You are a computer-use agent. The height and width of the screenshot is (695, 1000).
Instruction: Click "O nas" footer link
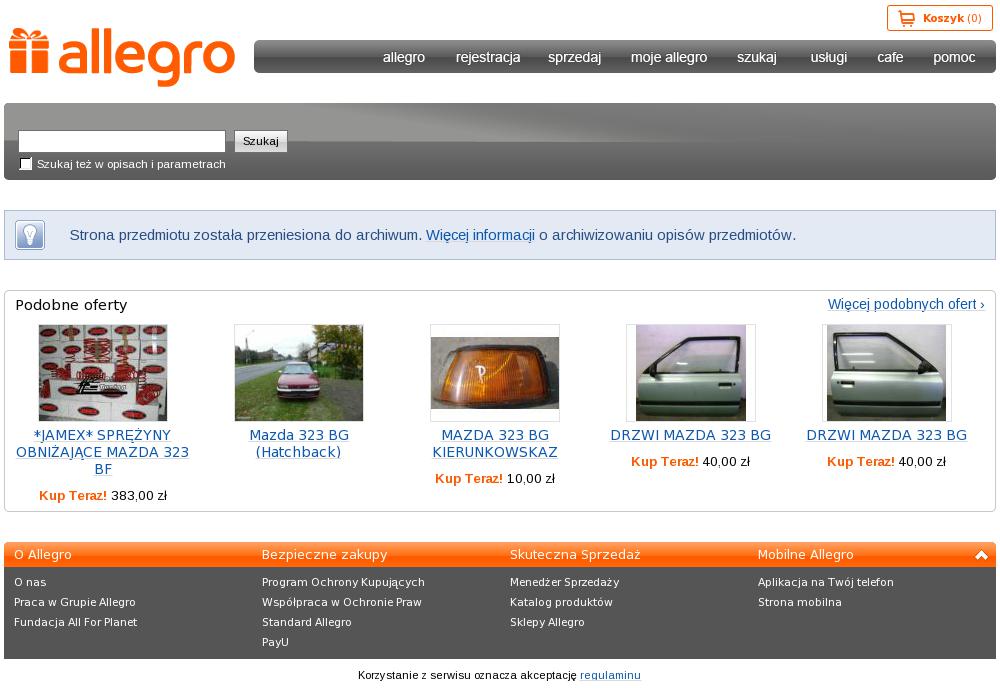pos(30,582)
